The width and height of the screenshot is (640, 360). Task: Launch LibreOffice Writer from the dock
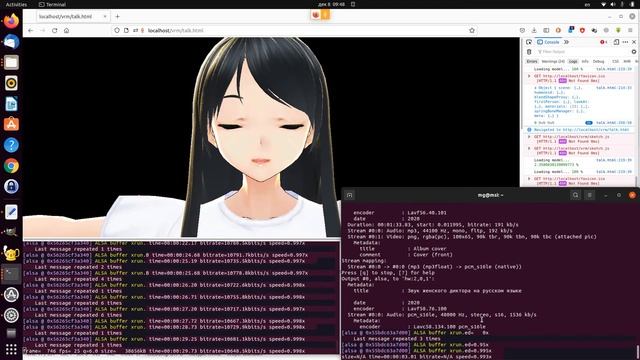11,104
